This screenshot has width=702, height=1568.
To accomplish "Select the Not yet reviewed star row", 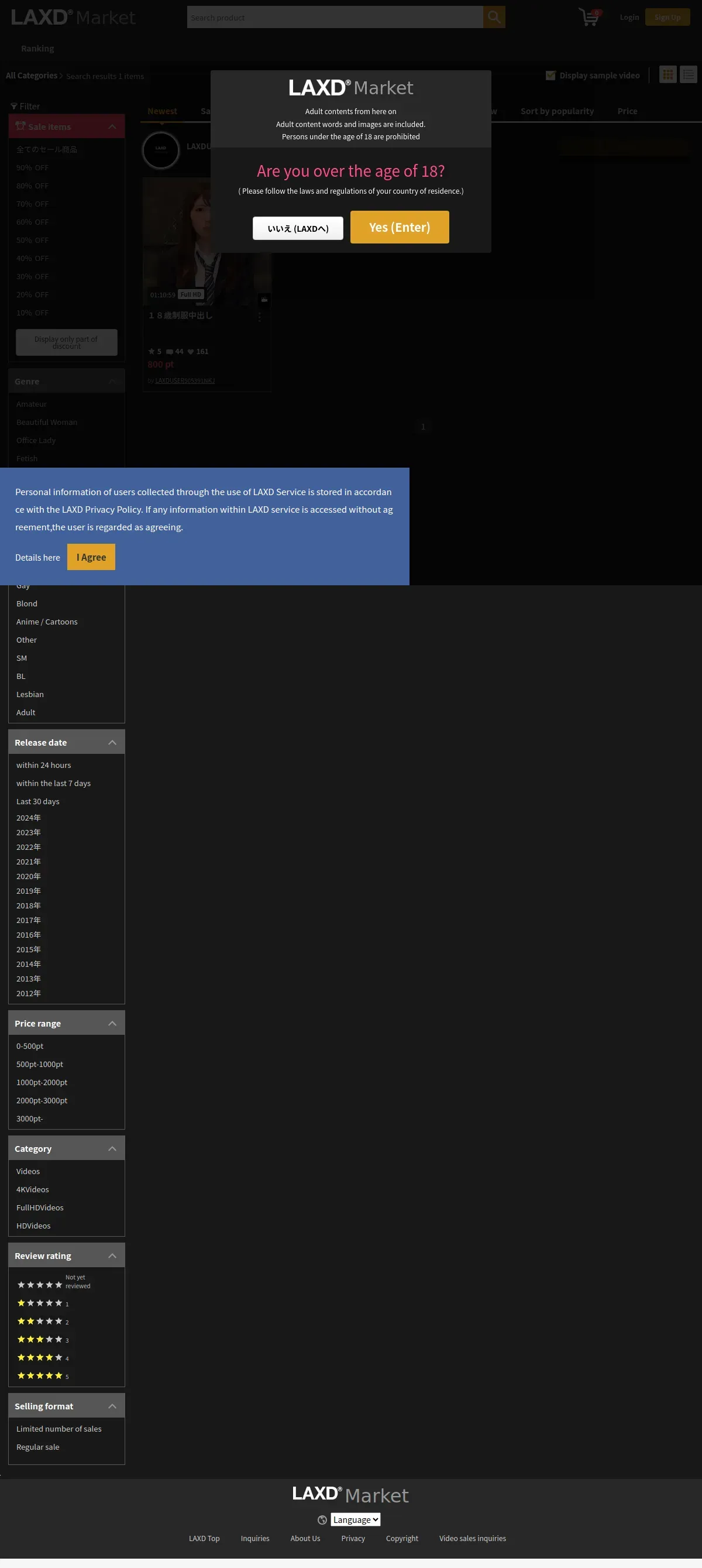I will [54, 1283].
